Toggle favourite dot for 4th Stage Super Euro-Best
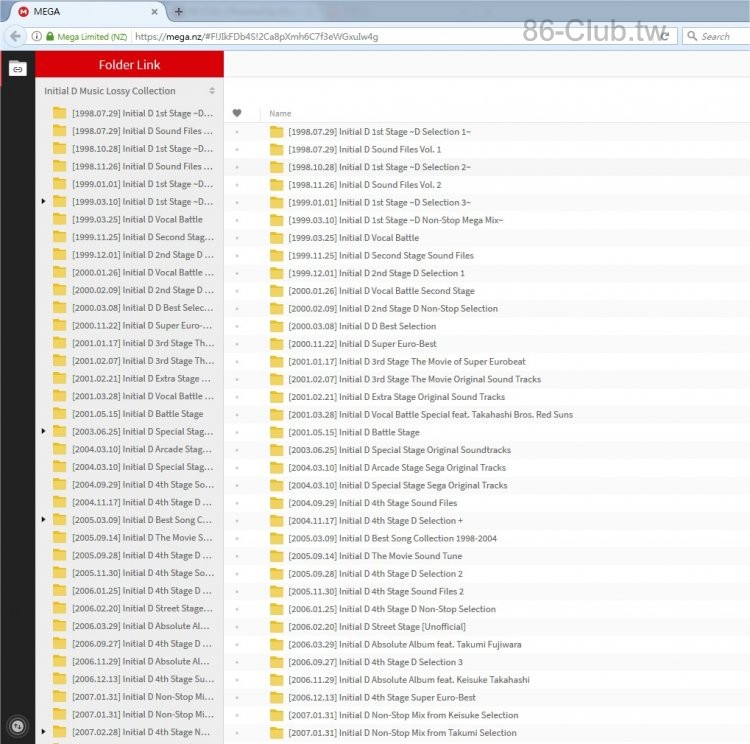Image resolution: width=750 pixels, height=744 pixels. click(237, 698)
